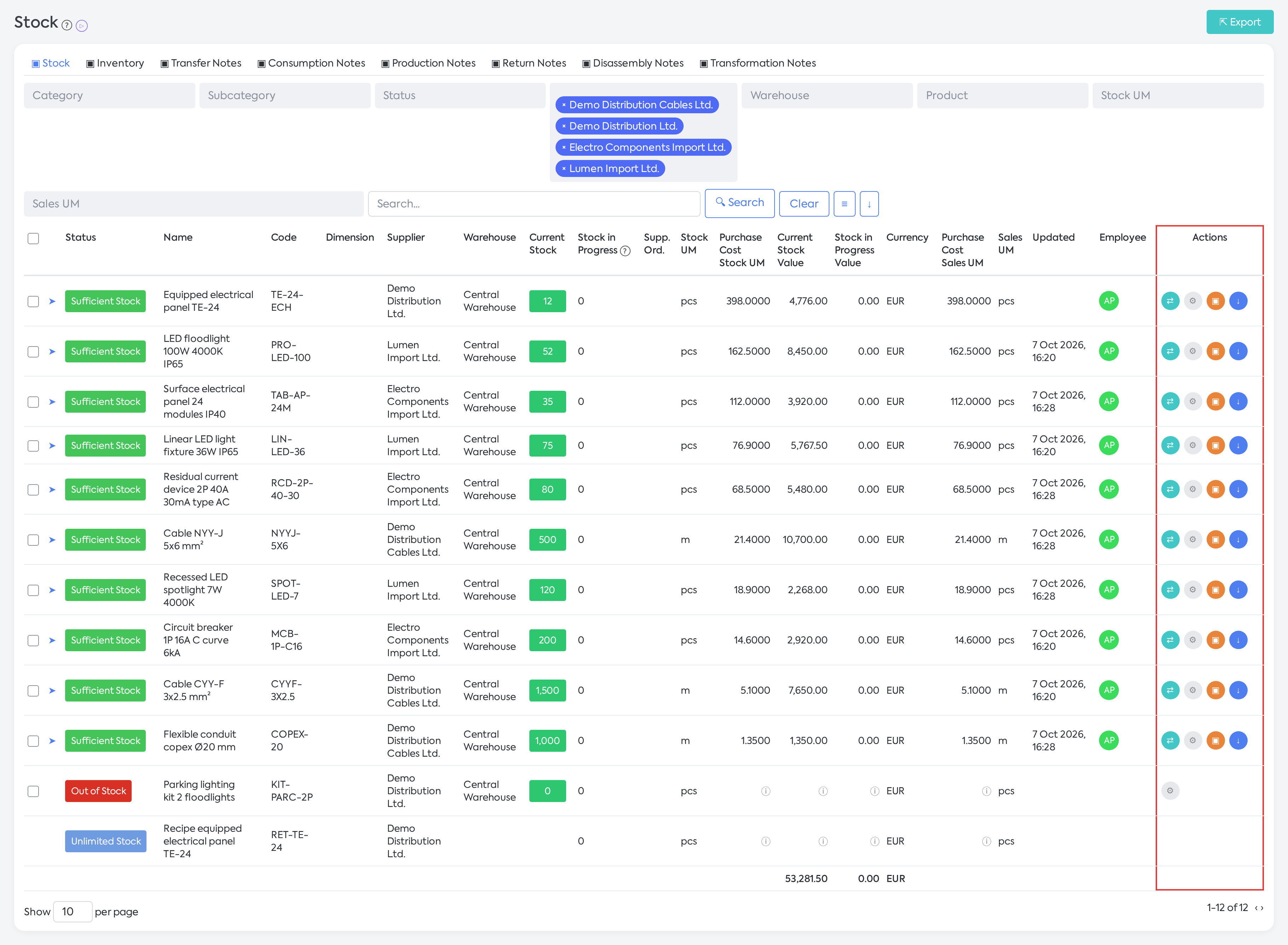Open the Disassembly Notes tab

pos(633,63)
